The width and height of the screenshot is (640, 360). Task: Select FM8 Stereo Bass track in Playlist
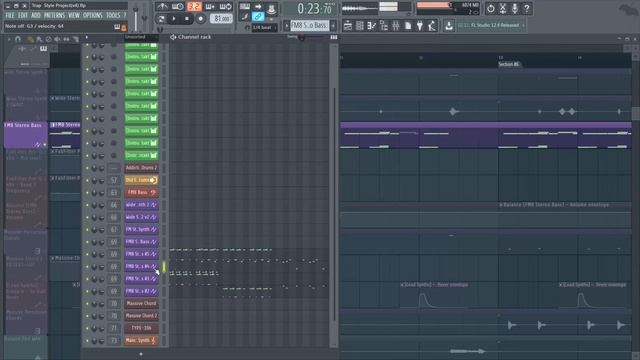(25, 135)
